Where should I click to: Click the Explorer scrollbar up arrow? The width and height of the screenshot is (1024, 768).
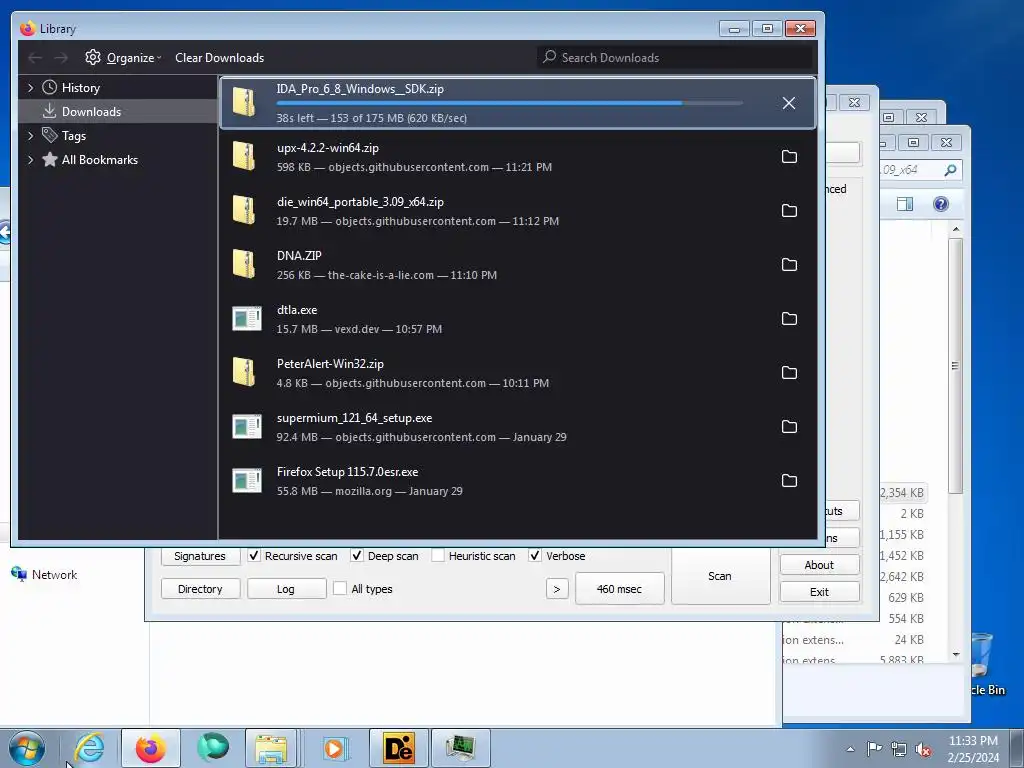956,229
